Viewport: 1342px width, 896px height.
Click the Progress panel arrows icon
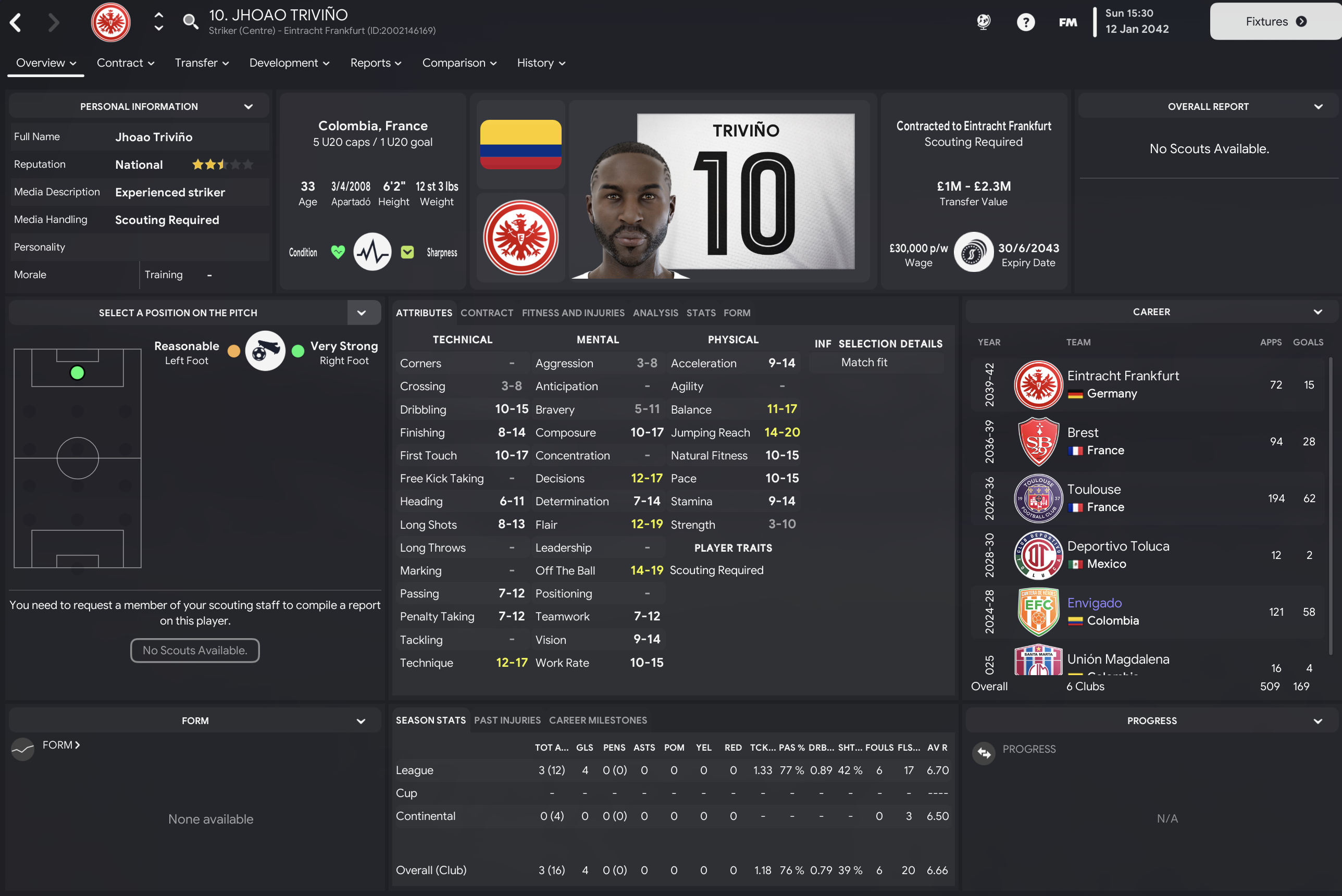[x=983, y=753]
